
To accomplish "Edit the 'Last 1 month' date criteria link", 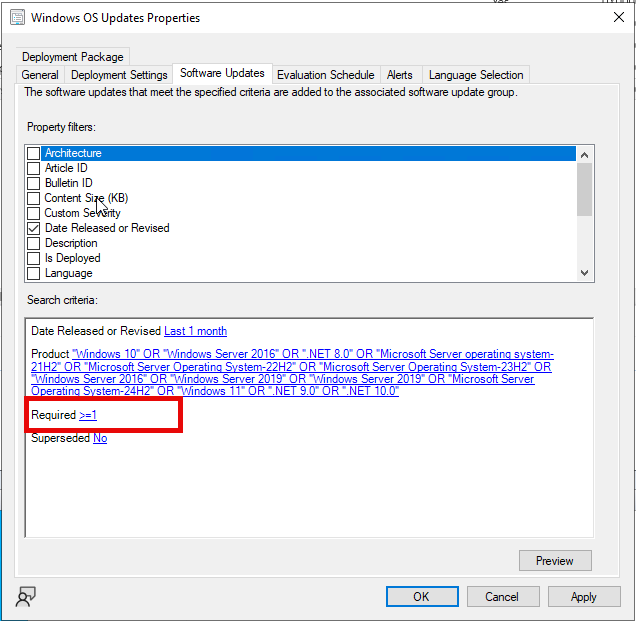I will click(196, 331).
